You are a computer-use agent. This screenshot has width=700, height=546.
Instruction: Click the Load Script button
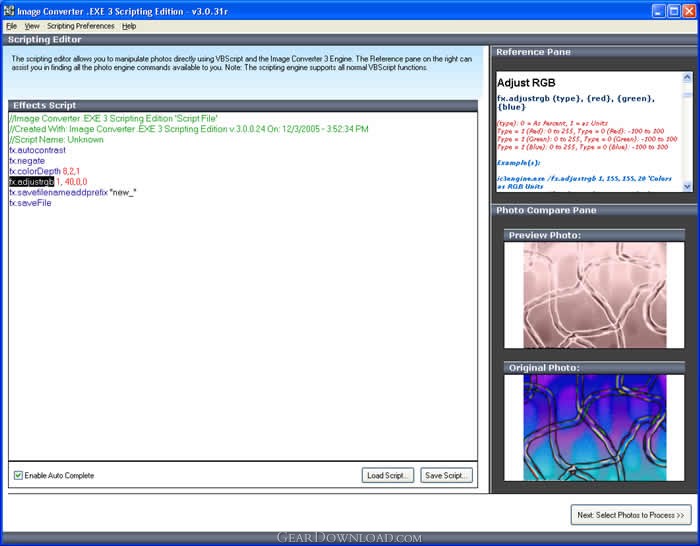pos(388,475)
